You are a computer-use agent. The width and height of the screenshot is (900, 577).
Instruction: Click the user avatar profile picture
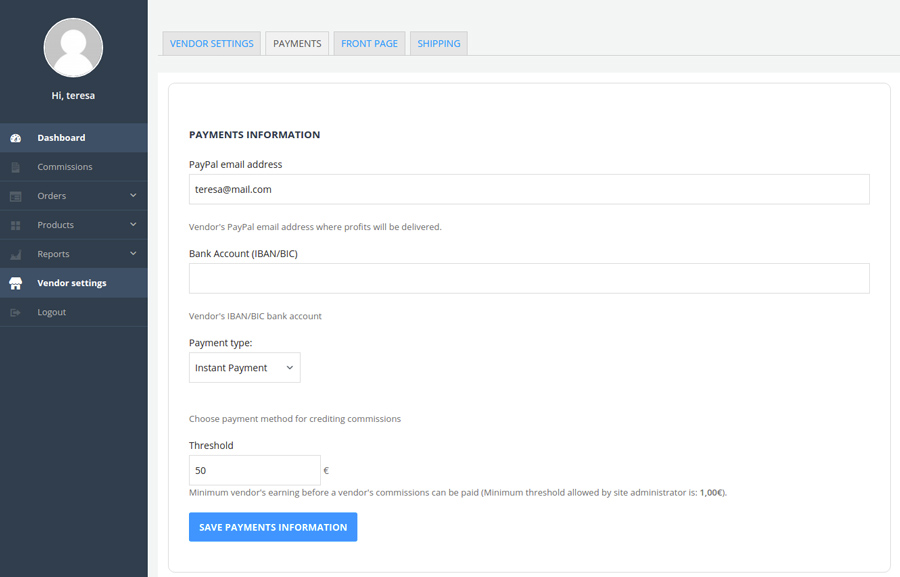(73, 47)
